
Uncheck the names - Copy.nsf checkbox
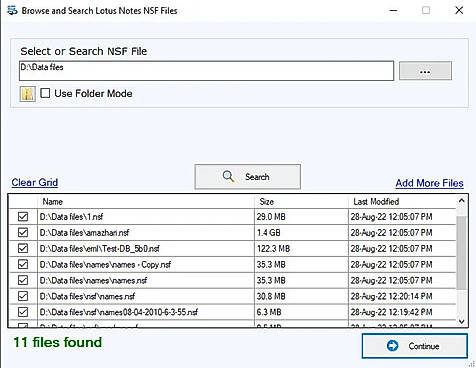pyautogui.click(x=23, y=264)
